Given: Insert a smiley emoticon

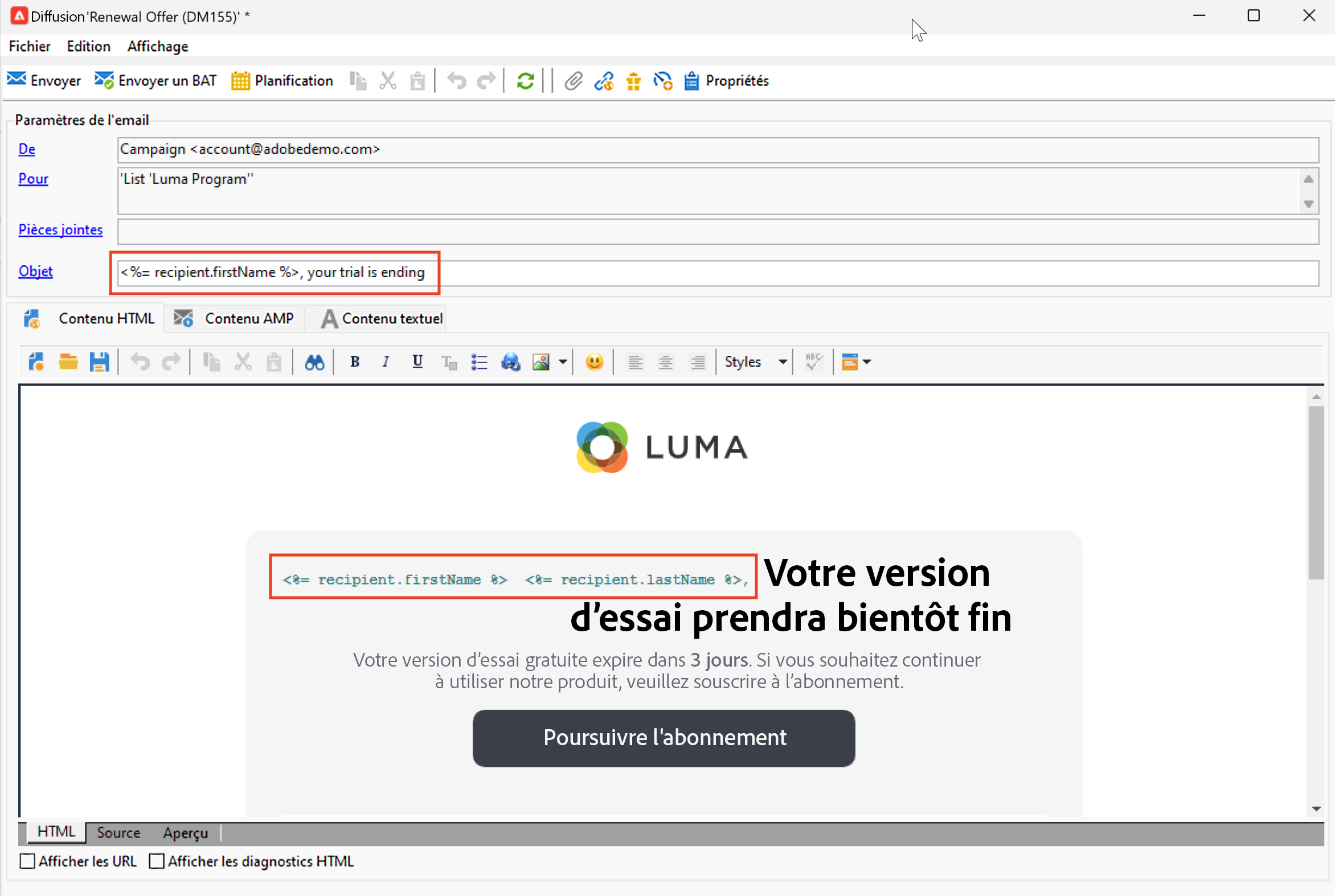Looking at the screenshot, I should point(595,361).
